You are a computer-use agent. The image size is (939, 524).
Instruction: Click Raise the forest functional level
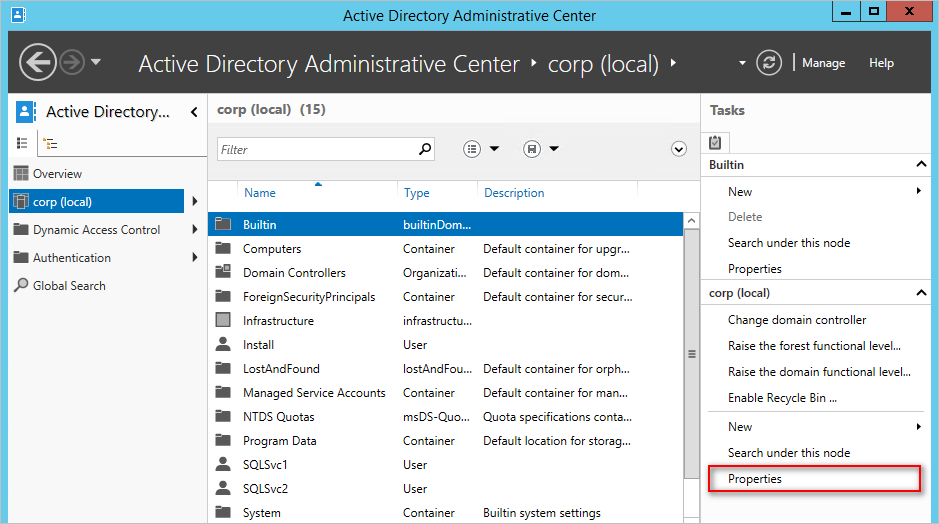tap(814, 346)
